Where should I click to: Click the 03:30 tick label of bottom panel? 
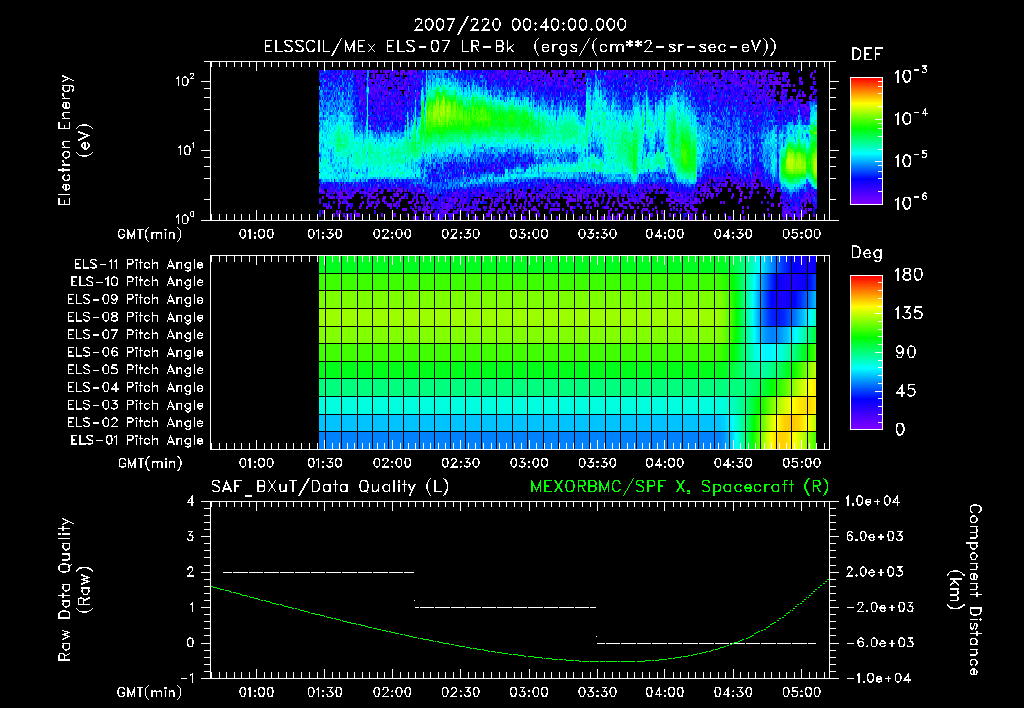597,692
